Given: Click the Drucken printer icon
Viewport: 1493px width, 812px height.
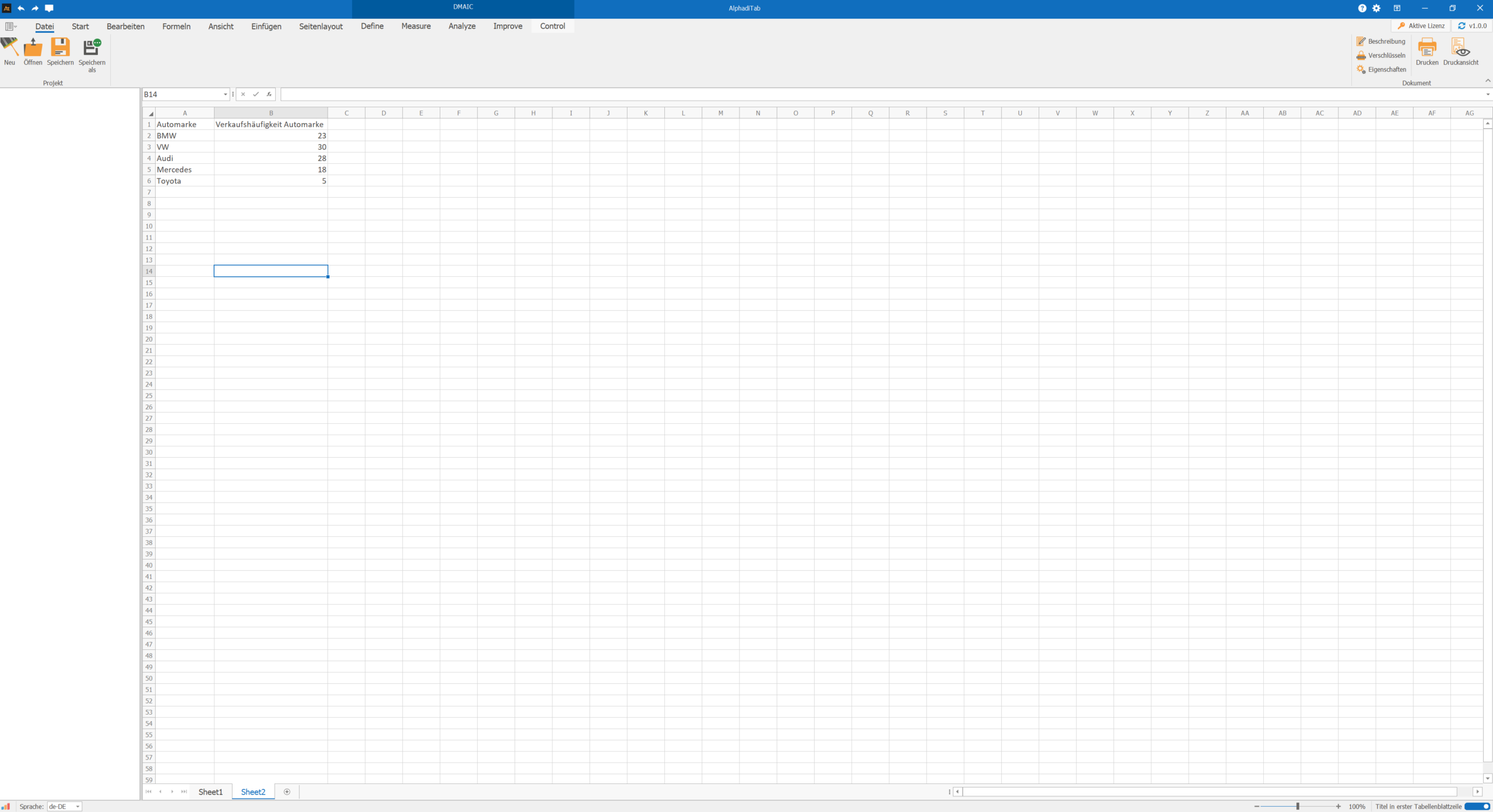Looking at the screenshot, I should tap(1427, 48).
